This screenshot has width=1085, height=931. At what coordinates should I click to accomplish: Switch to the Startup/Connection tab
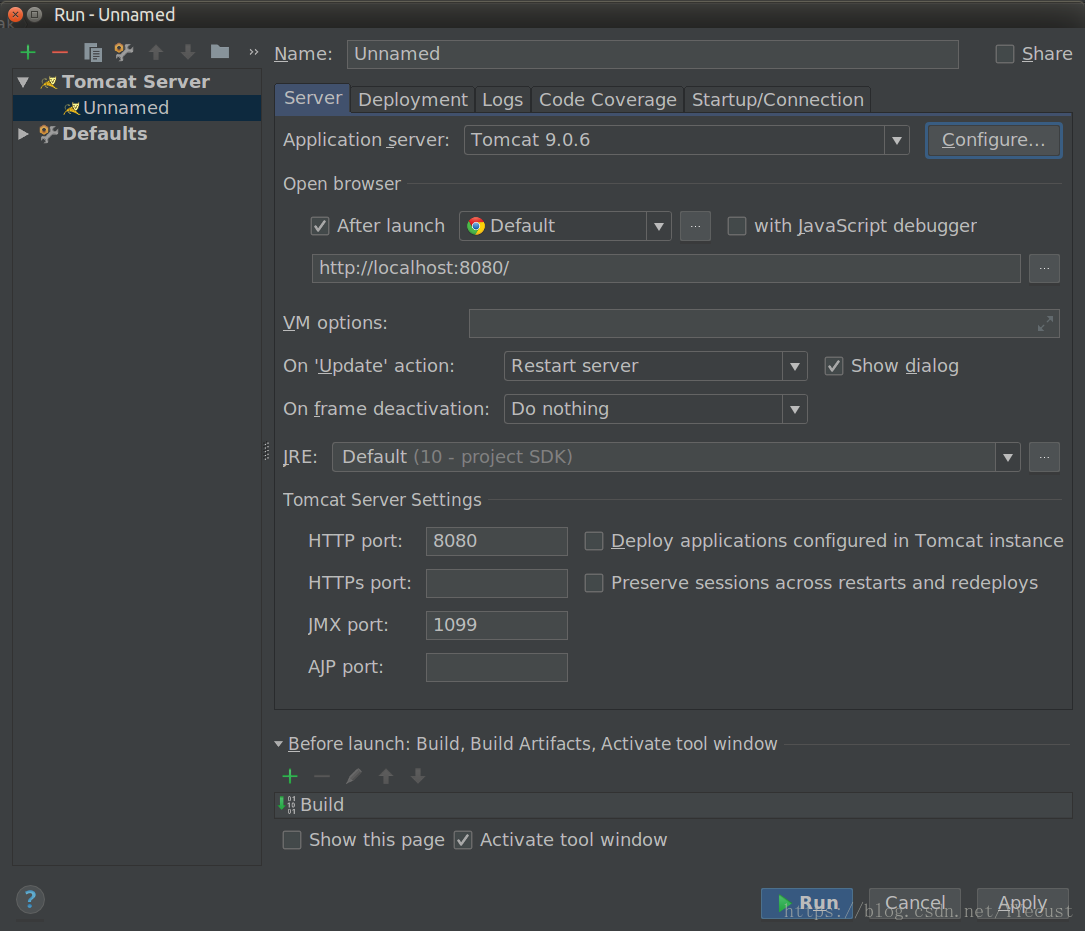click(778, 100)
